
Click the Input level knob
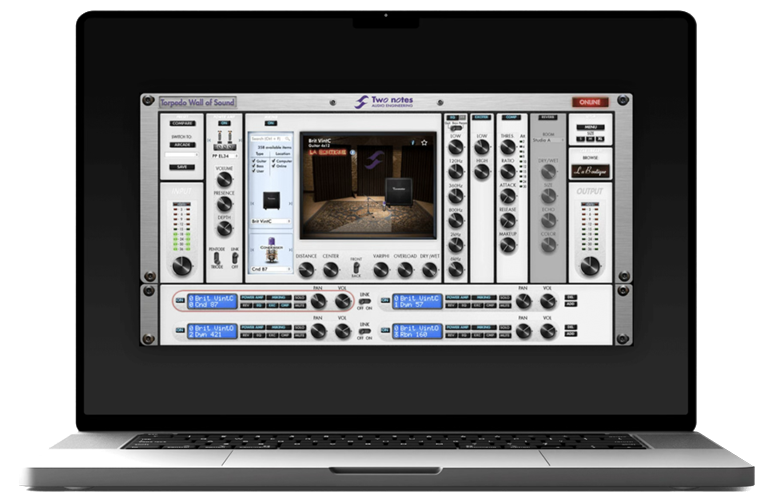tap(182, 266)
